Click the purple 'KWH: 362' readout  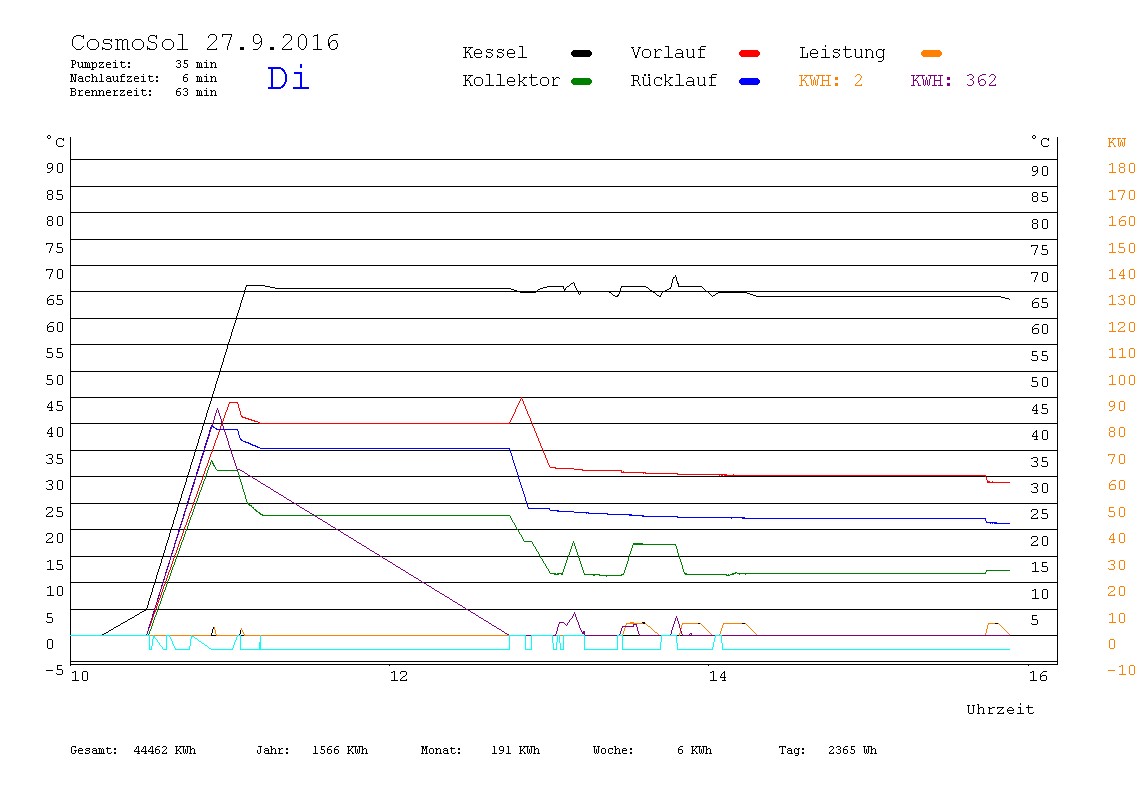tap(954, 81)
